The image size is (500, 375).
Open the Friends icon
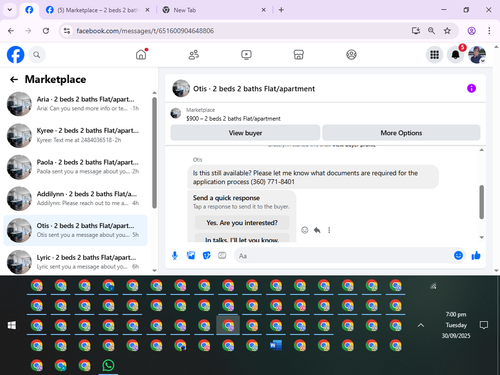[194, 55]
